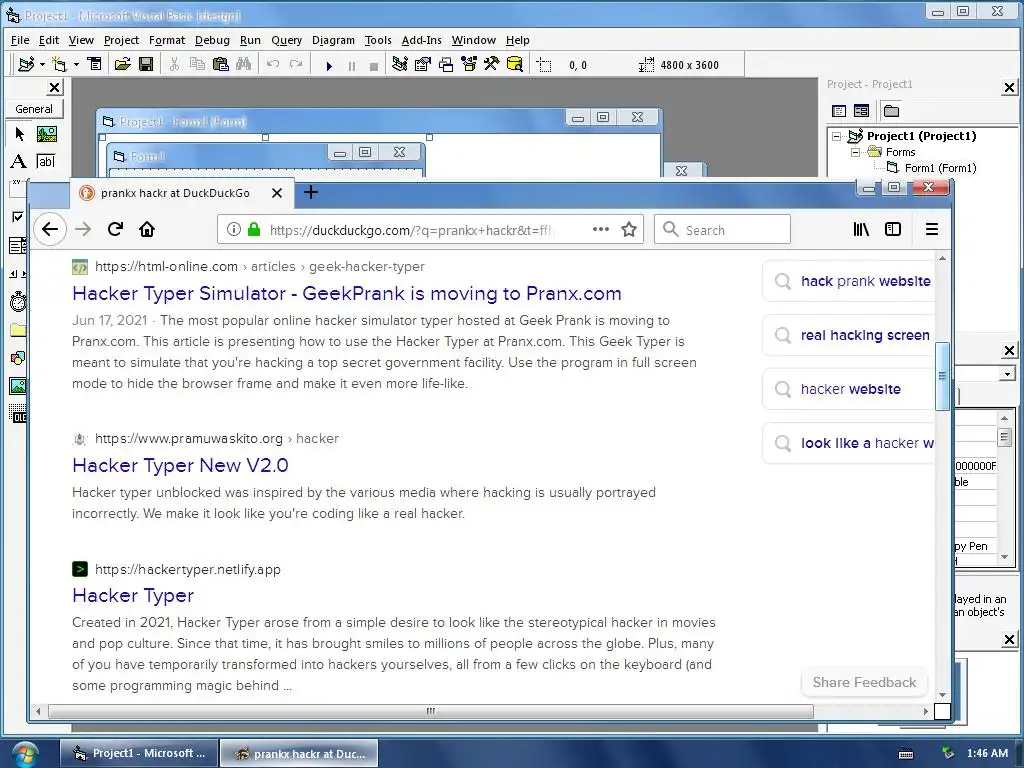The image size is (1024, 768).
Task: Open the Add Project dropdown arrow
Action: pyautogui.click(x=42, y=64)
